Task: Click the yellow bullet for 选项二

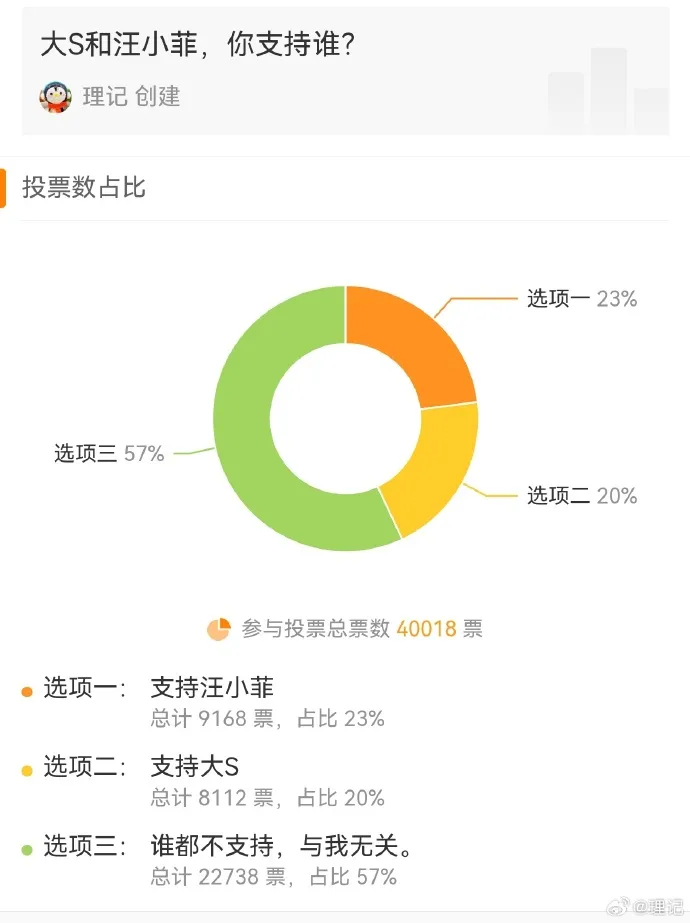Action: (26, 771)
